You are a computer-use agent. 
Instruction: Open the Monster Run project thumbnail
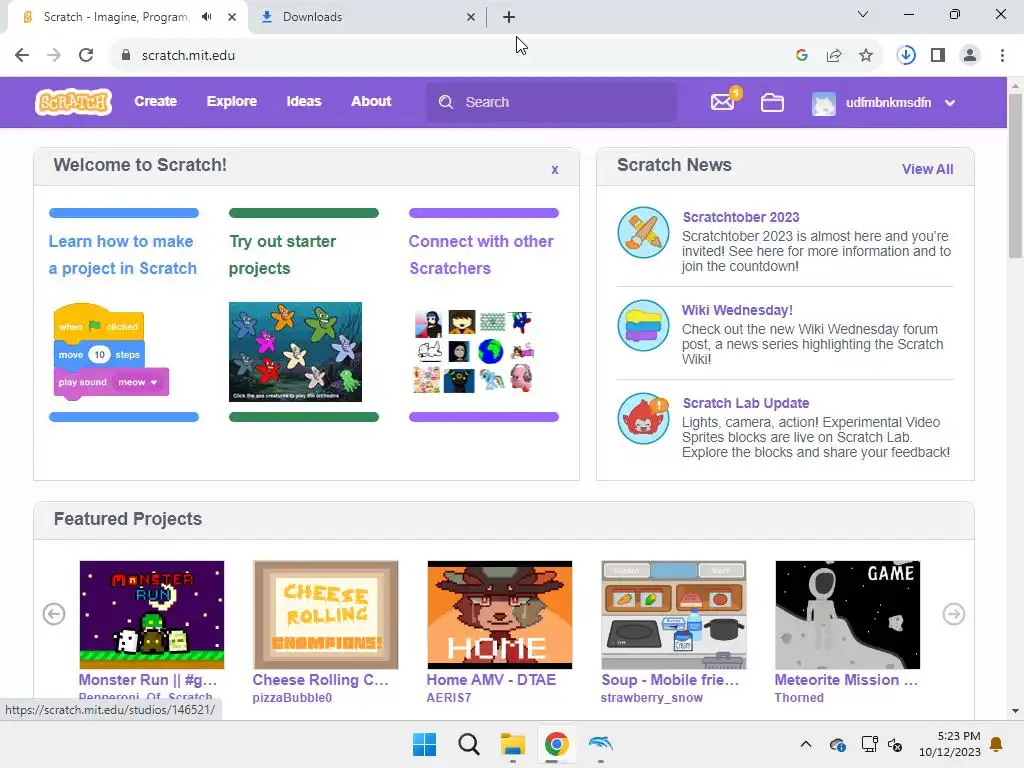click(x=152, y=615)
